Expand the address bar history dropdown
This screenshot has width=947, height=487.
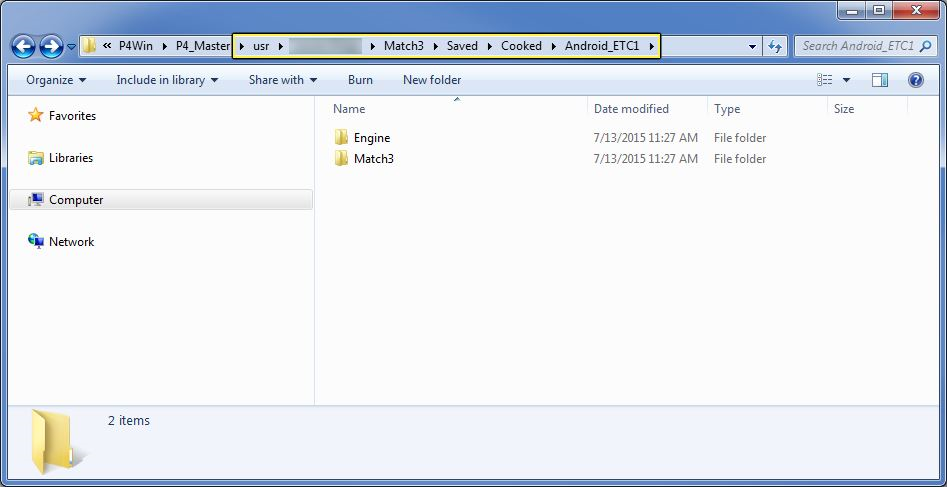coord(752,47)
